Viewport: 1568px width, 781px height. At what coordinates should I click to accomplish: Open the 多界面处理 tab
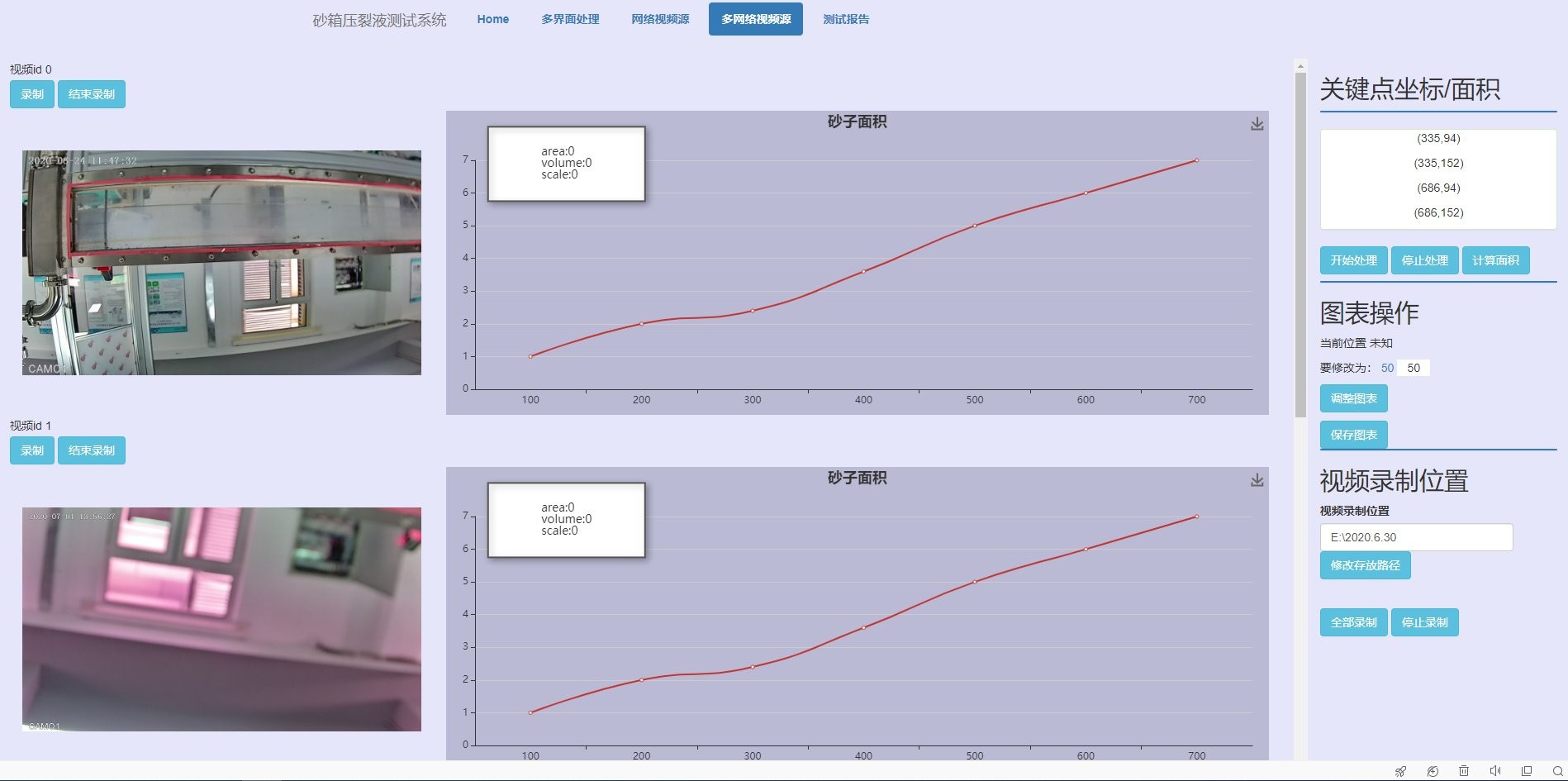click(x=570, y=19)
